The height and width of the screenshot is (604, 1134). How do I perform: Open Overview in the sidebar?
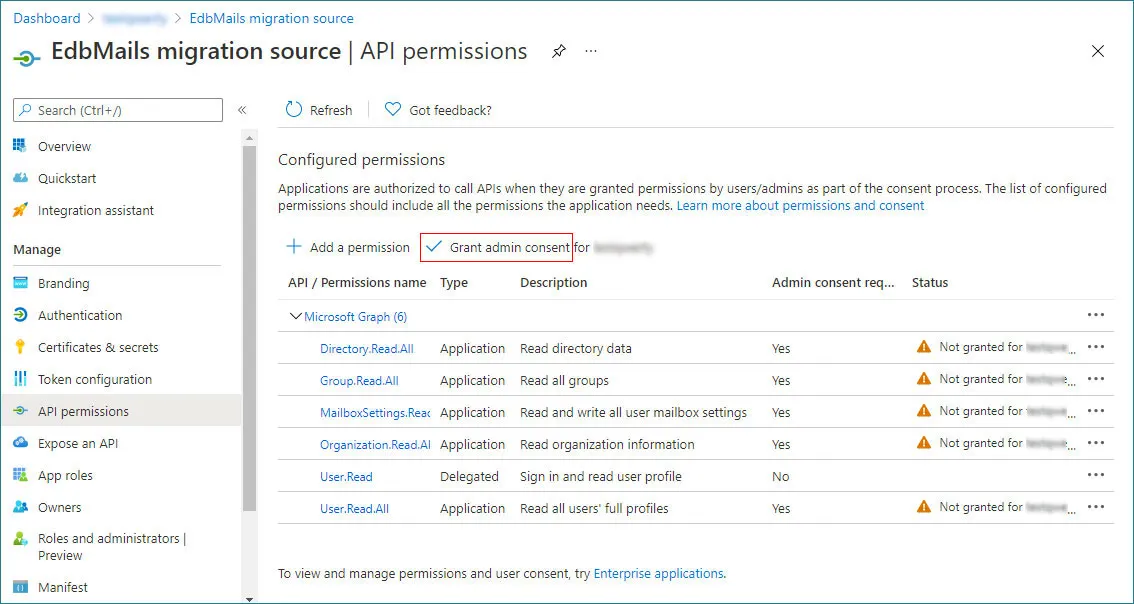click(x=64, y=146)
